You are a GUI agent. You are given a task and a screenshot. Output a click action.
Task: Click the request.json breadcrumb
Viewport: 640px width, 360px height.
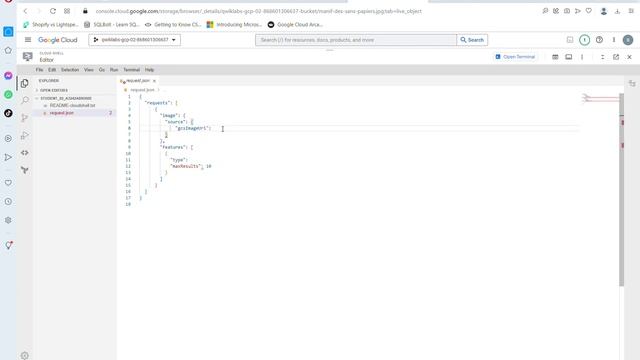click(142, 90)
